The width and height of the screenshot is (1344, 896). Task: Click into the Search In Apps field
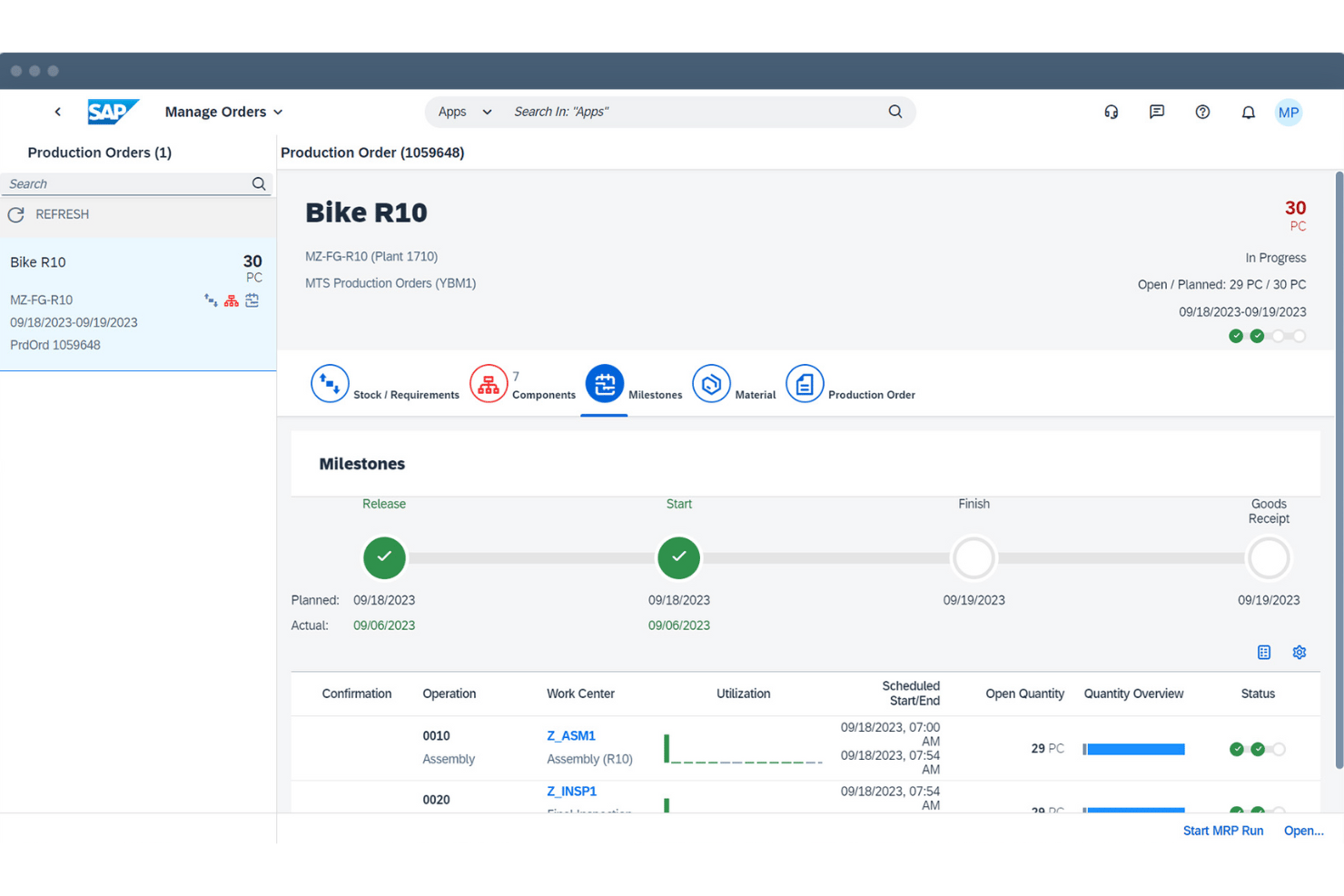coord(695,112)
